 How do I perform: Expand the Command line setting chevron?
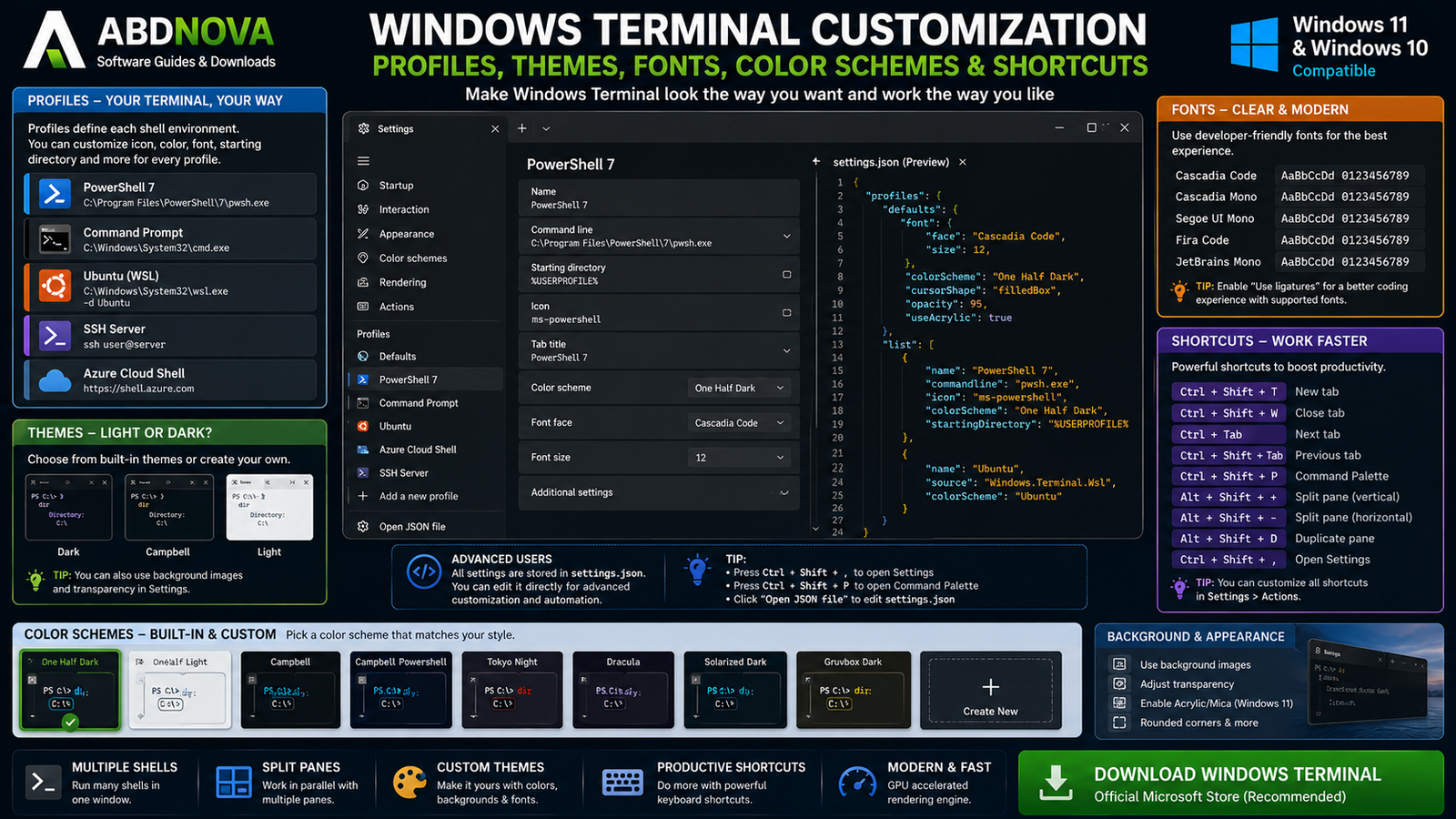[786, 237]
